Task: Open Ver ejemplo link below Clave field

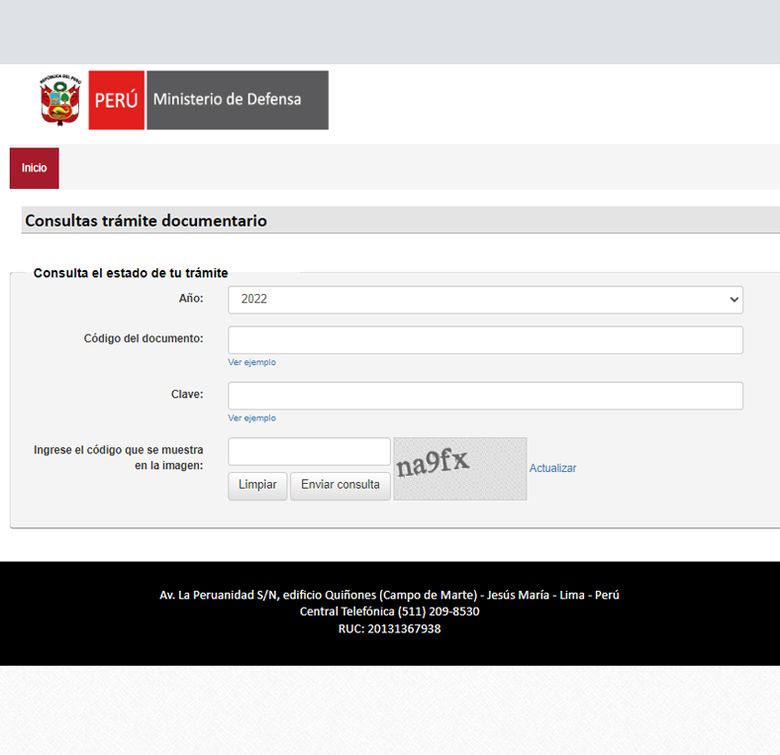Action: coord(252,418)
